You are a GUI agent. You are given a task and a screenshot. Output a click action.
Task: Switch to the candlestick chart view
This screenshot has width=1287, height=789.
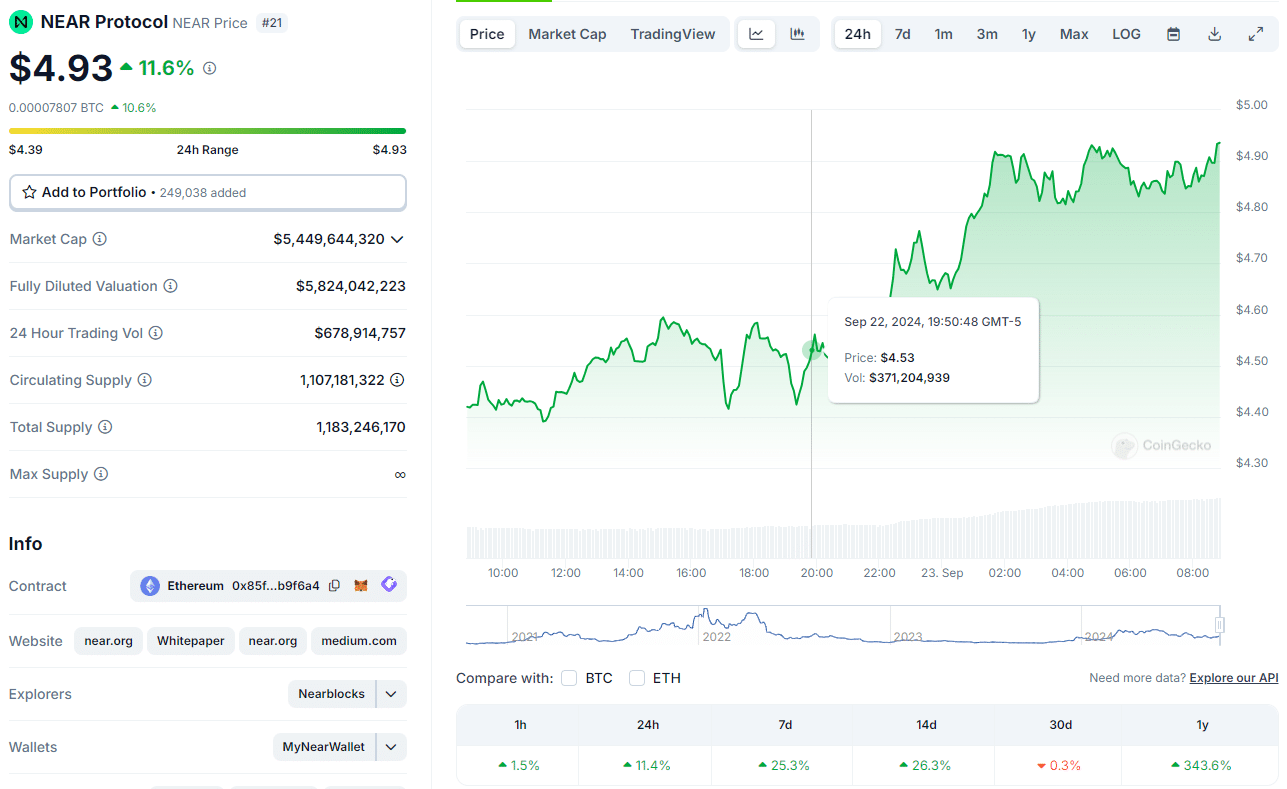coord(797,34)
